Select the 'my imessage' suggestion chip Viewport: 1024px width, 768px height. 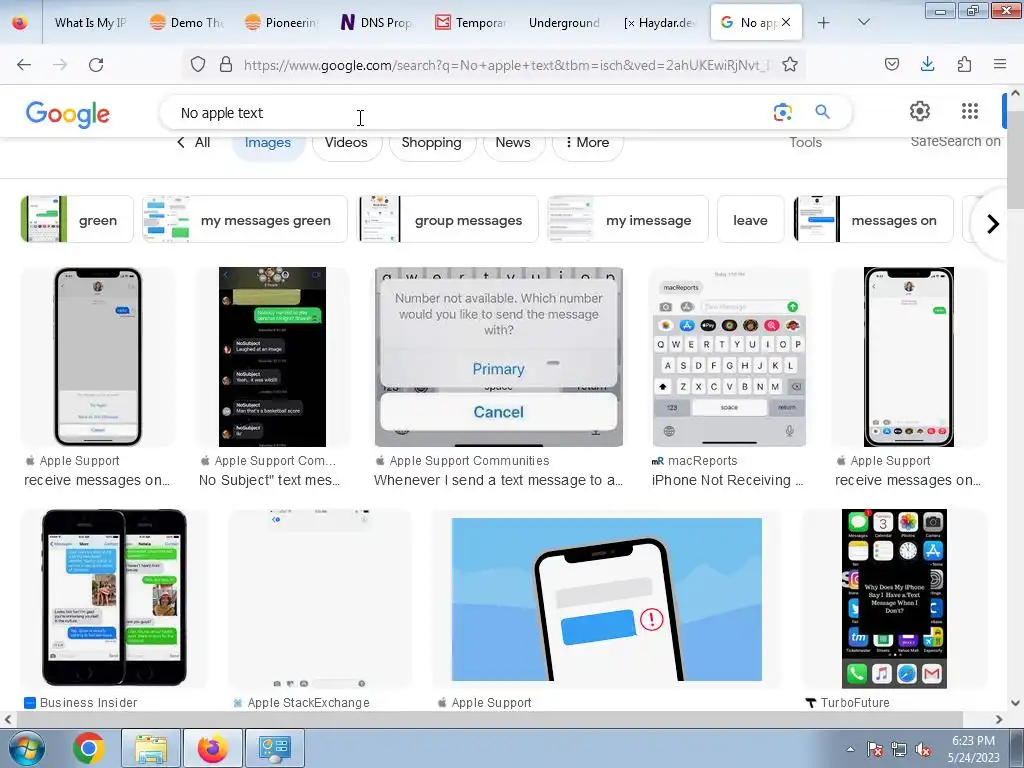[628, 219]
